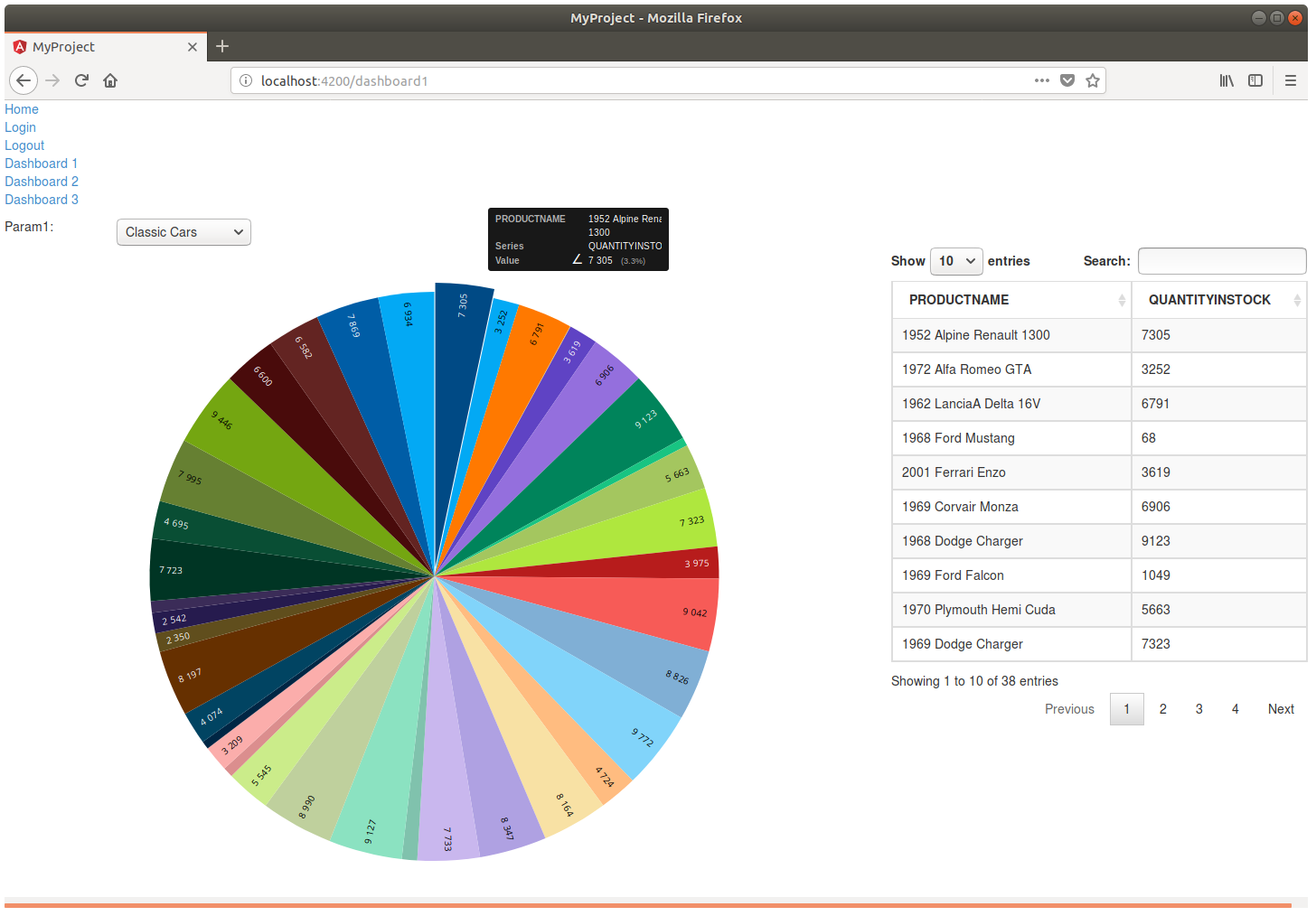Image resolution: width=1316 pixels, height=916 pixels.
Task: Go to page 2 of the table
Action: pos(1163,709)
